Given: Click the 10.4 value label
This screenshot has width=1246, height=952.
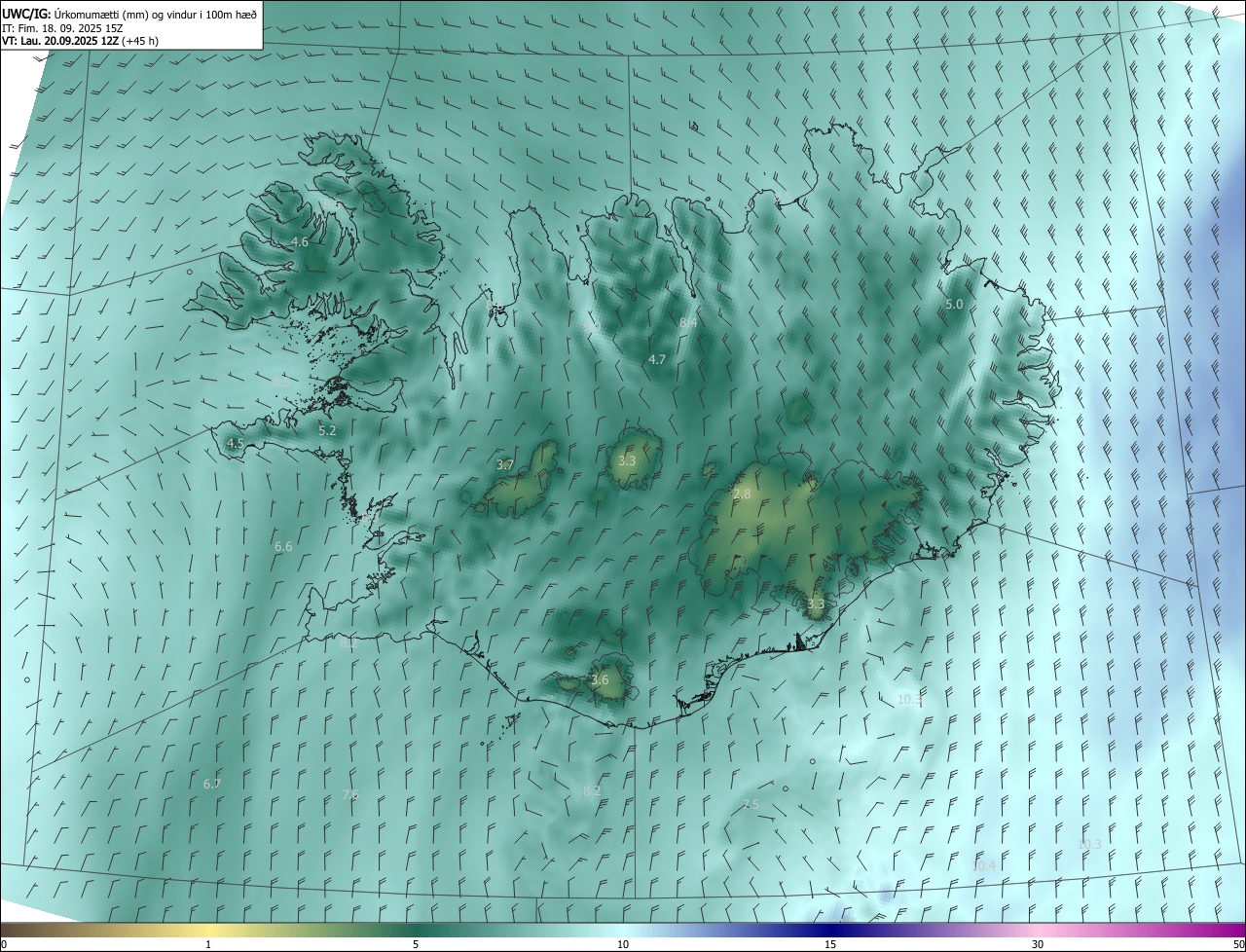Looking at the screenshot, I should [x=984, y=865].
